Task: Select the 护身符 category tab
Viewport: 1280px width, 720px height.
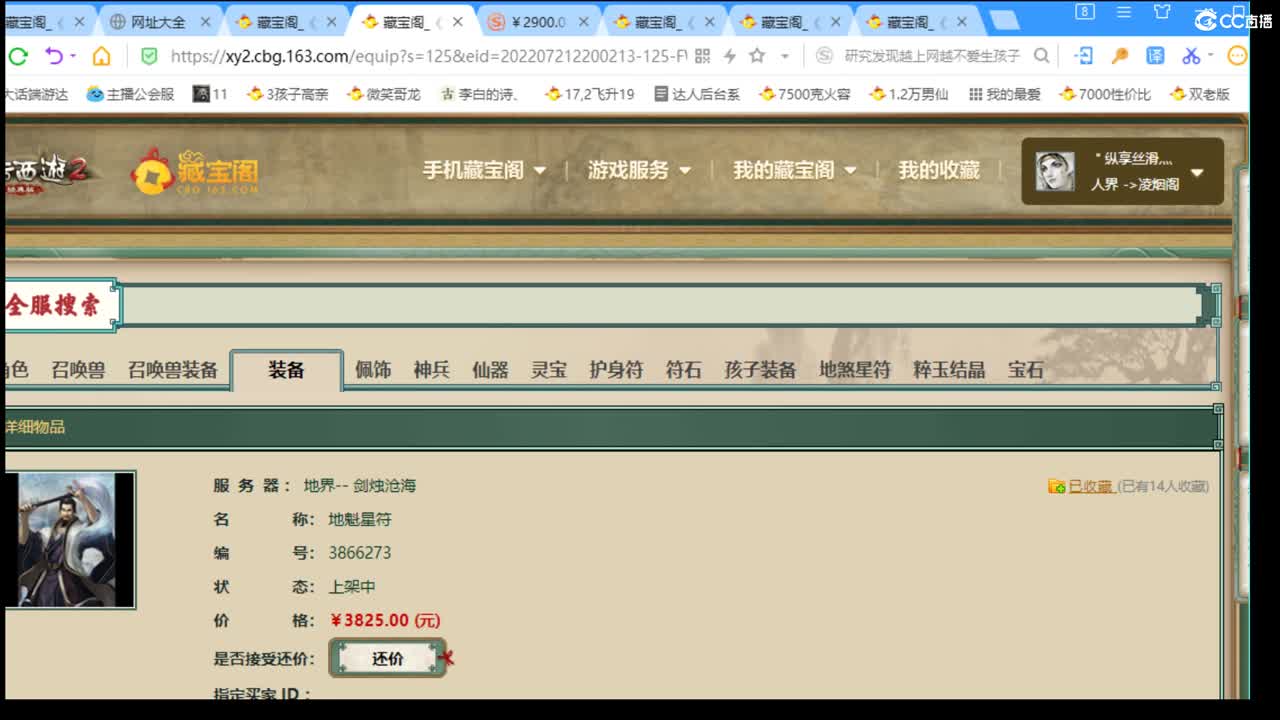Action: [x=616, y=370]
